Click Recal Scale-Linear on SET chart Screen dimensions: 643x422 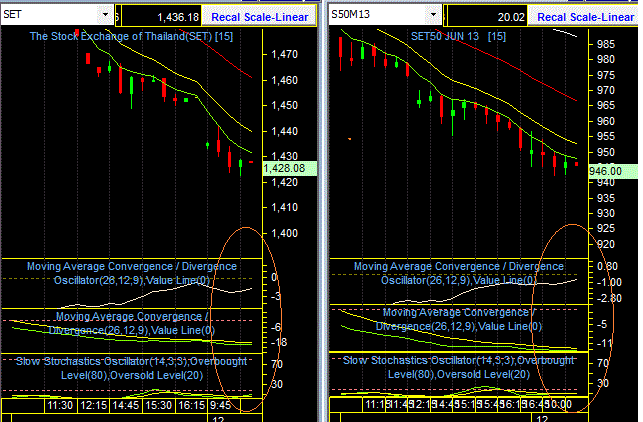point(260,17)
